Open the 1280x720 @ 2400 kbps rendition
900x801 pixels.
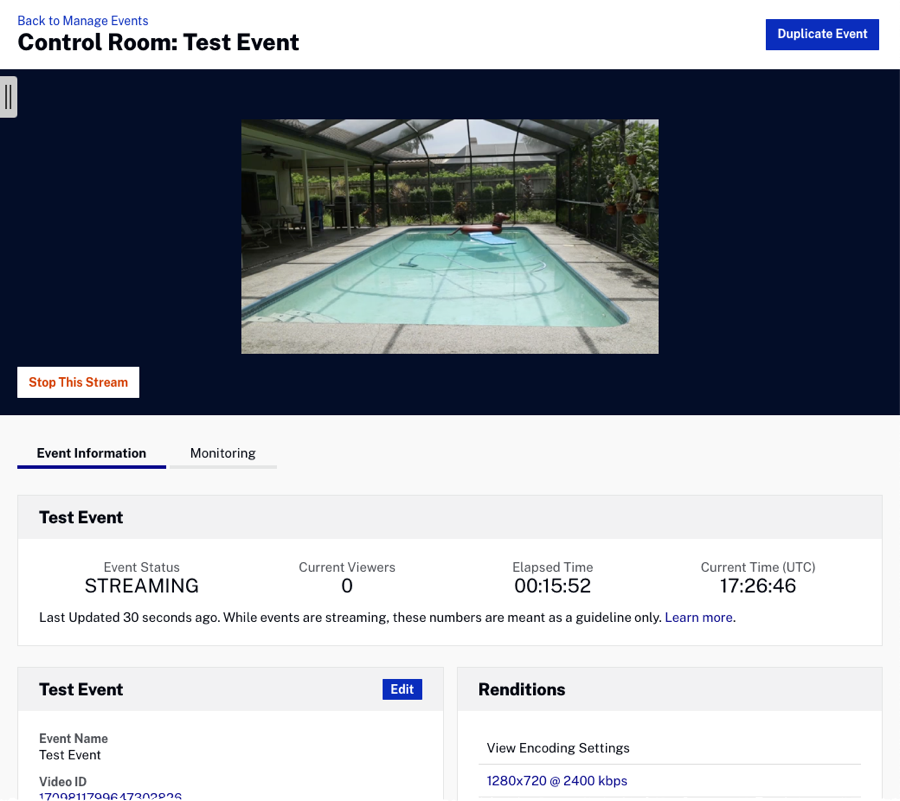pos(557,781)
